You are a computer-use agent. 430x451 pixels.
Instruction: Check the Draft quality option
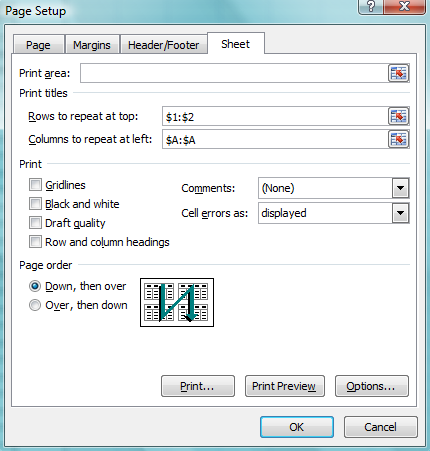pos(35,223)
